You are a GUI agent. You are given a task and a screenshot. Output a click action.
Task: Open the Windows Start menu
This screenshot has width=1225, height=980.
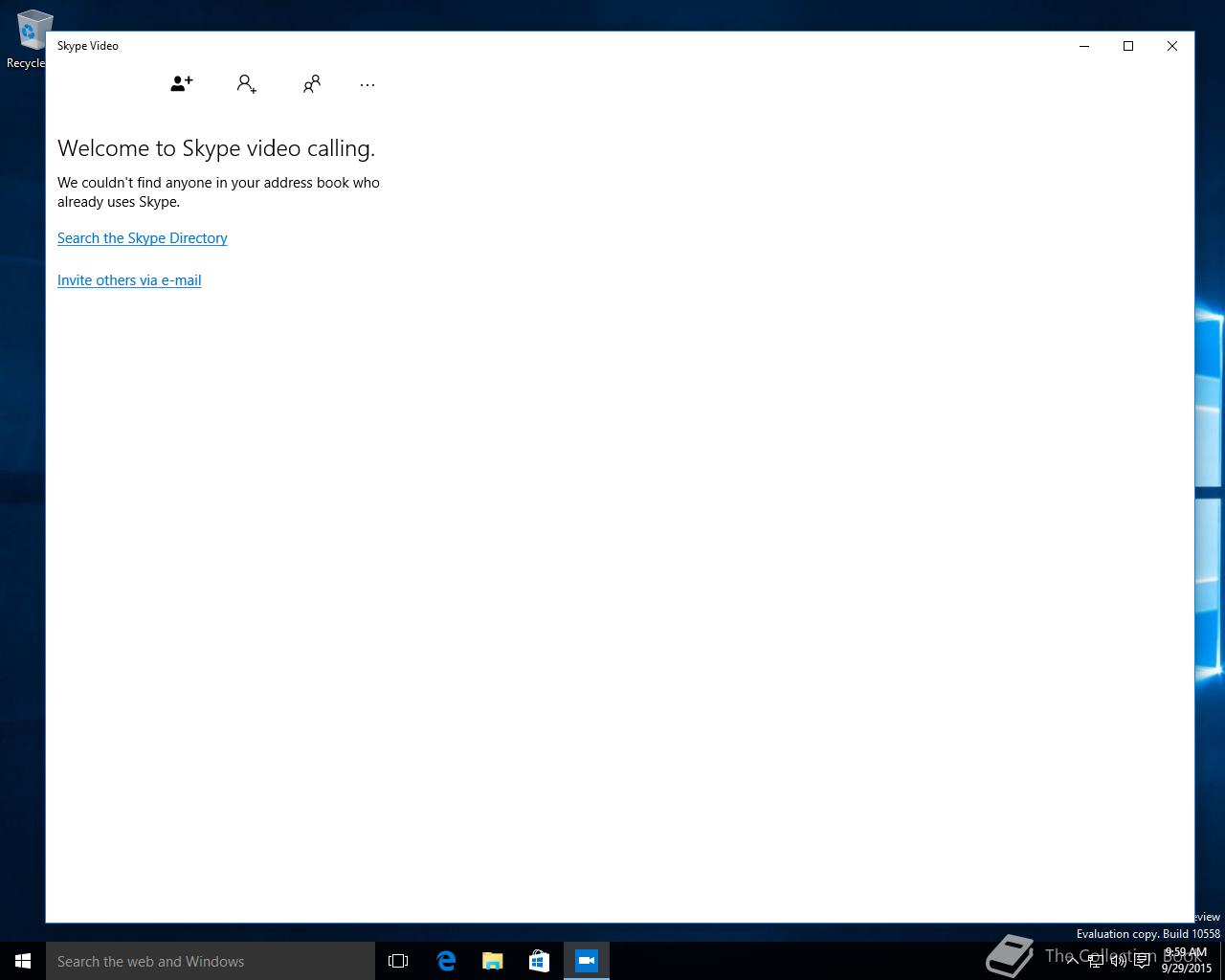[x=23, y=961]
